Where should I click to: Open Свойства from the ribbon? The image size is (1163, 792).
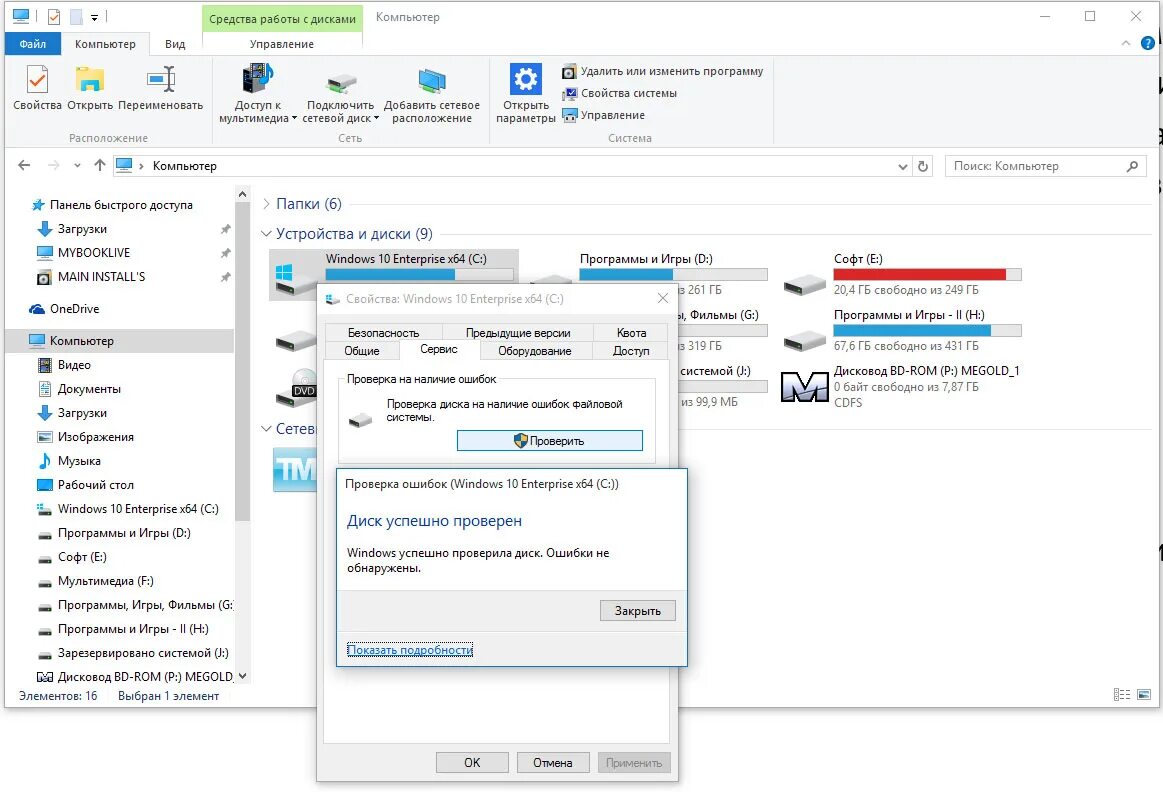tap(35, 90)
